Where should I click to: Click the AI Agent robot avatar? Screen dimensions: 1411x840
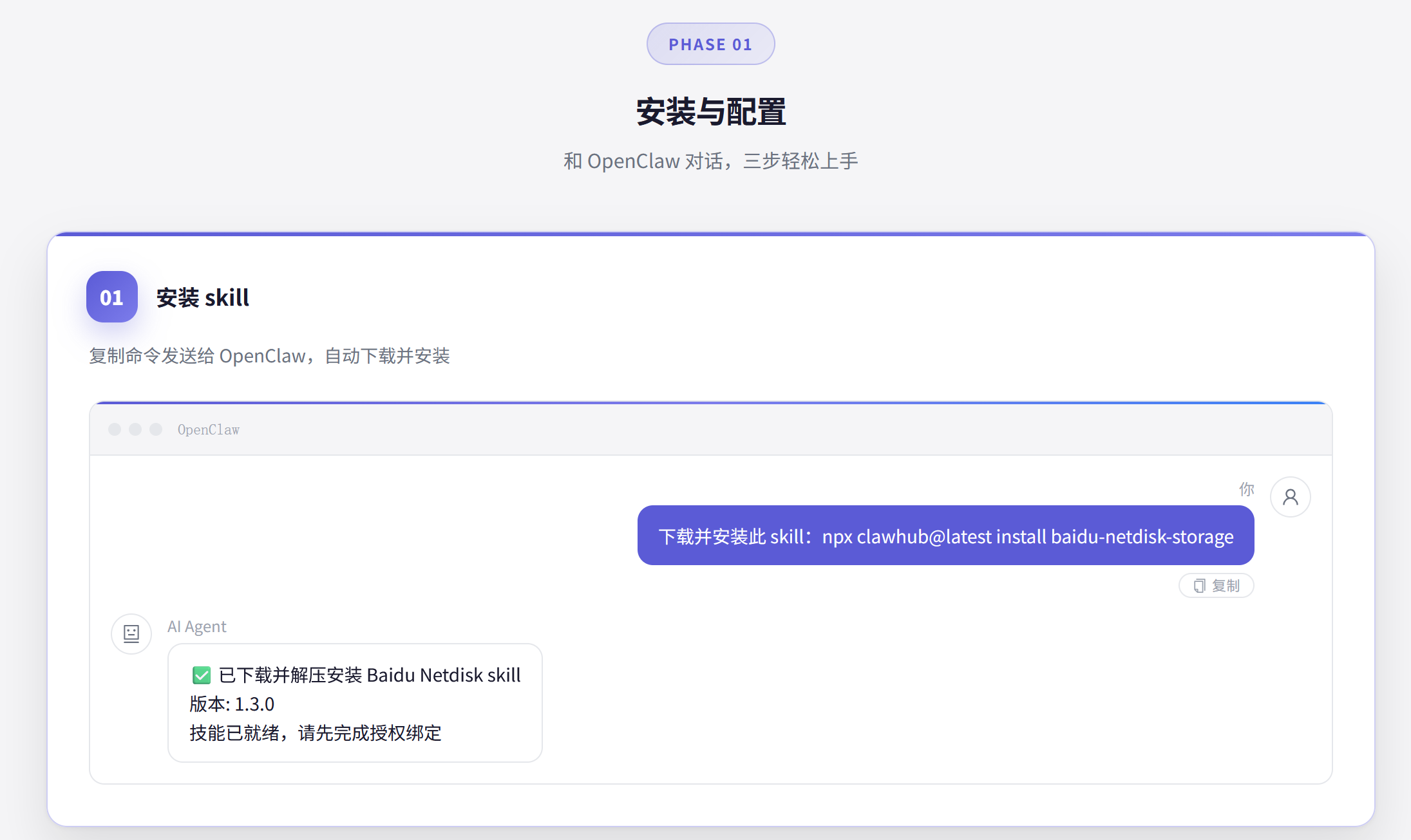(131, 634)
